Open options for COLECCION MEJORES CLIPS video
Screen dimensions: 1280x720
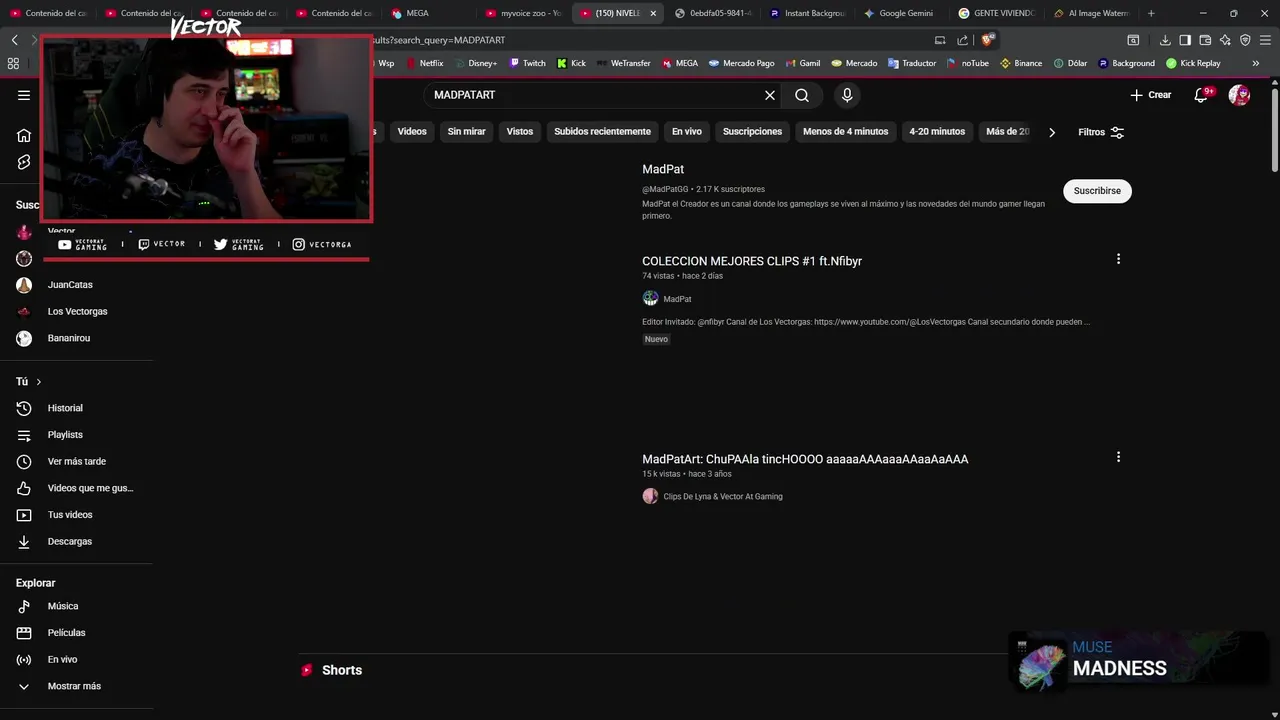point(1118,259)
